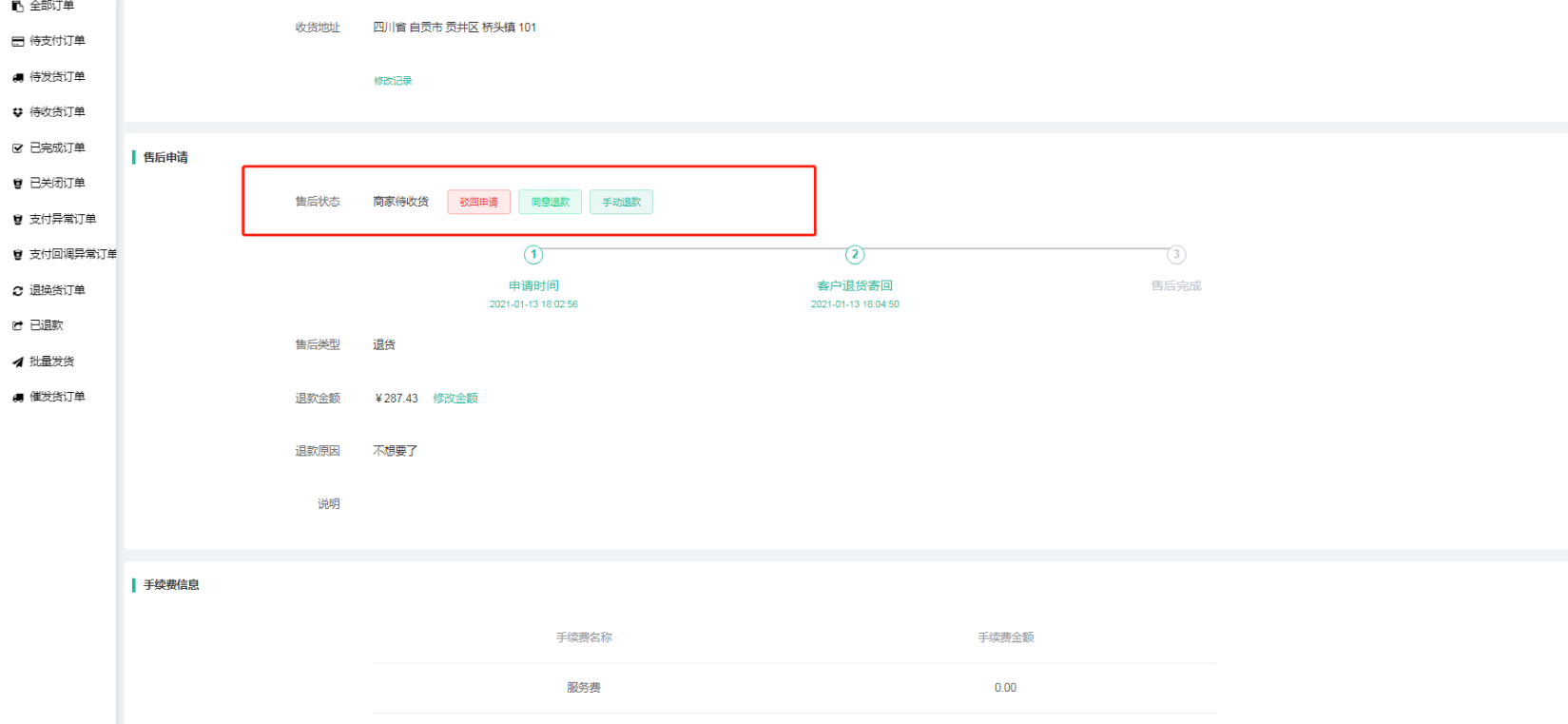Screen dimensions: 1568x724
Task: Open the 修改记录 link
Action: click(x=393, y=81)
